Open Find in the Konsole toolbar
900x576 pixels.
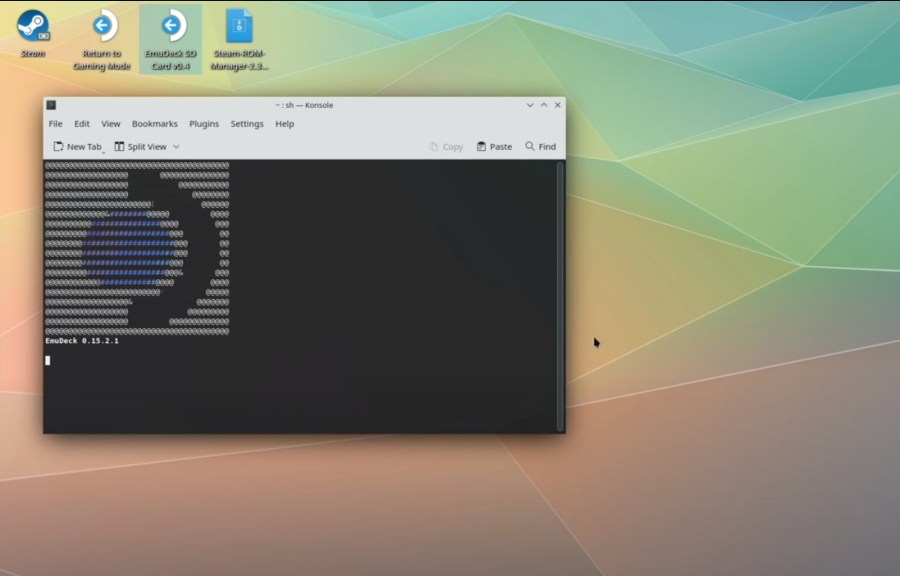pyautogui.click(x=541, y=147)
